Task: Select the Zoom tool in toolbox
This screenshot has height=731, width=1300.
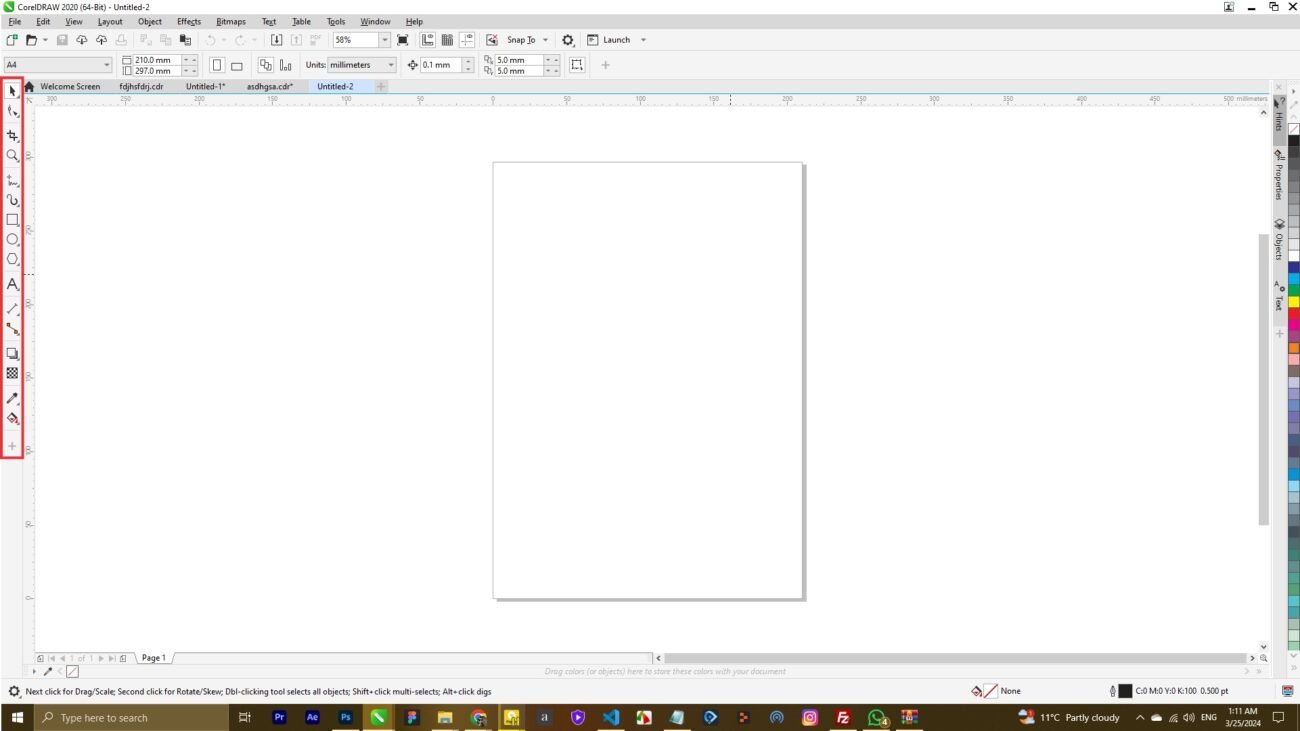Action: pyautogui.click(x=12, y=156)
